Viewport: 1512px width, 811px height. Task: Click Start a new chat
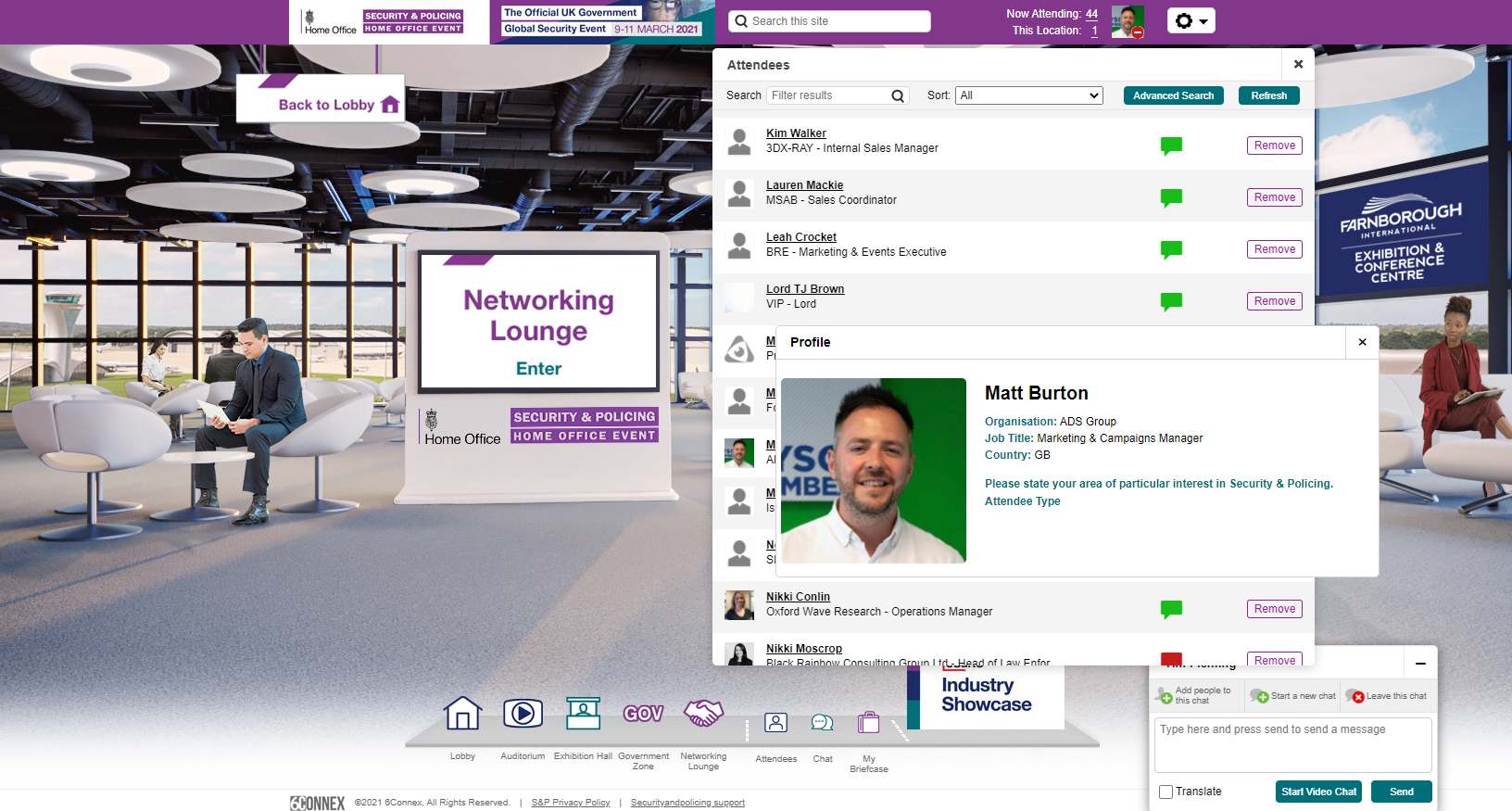pyautogui.click(x=1293, y=696)
